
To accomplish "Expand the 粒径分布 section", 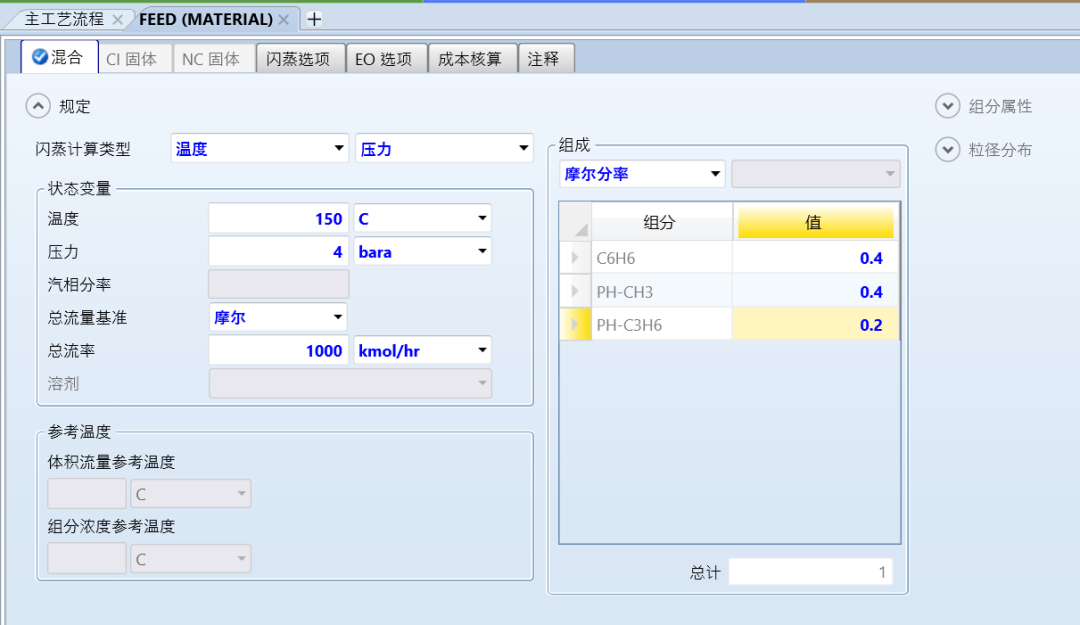I will pos(947,150).
